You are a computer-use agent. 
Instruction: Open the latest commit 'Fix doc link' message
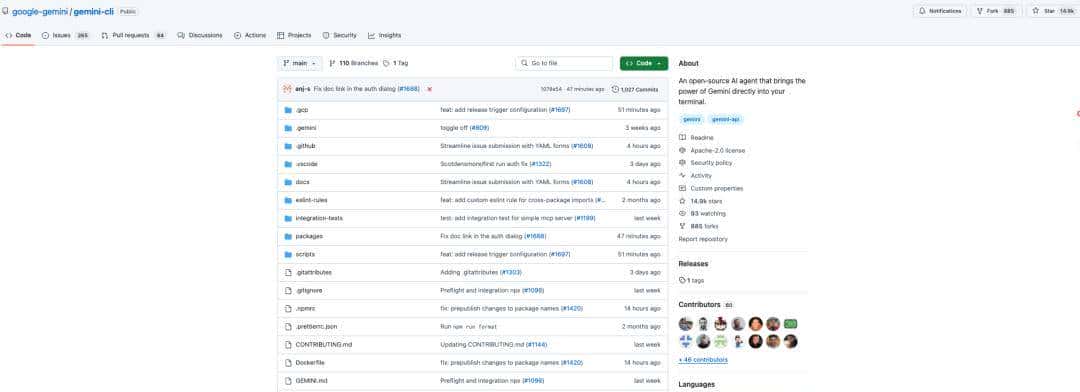point(366,89)
